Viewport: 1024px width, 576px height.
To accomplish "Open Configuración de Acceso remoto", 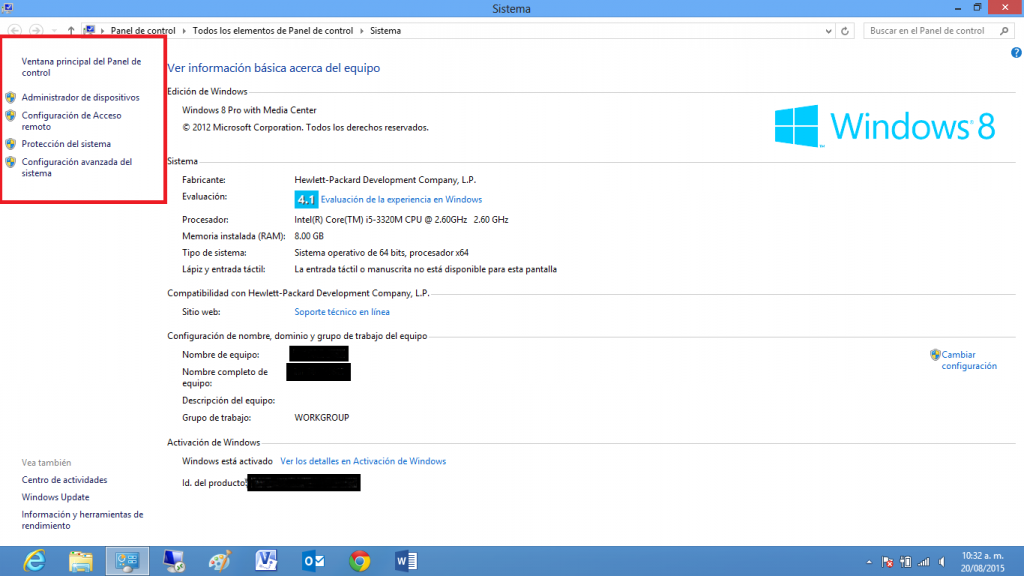I will pyautogui.click(x=71, y=121).
